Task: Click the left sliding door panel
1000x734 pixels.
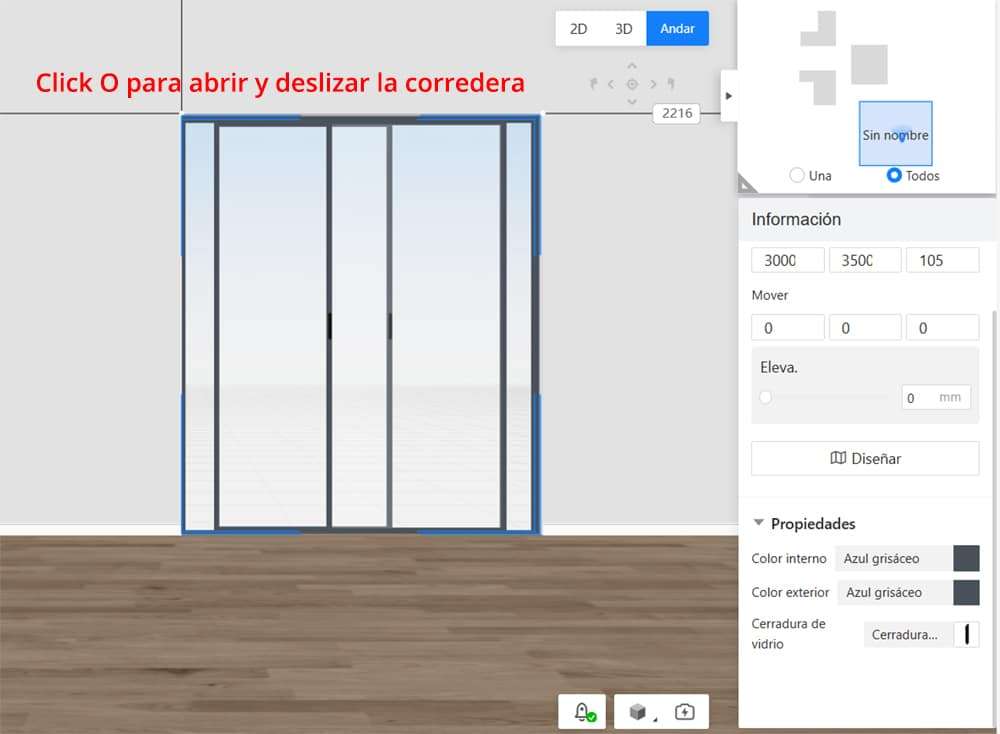Action: (x=273, y=325)
